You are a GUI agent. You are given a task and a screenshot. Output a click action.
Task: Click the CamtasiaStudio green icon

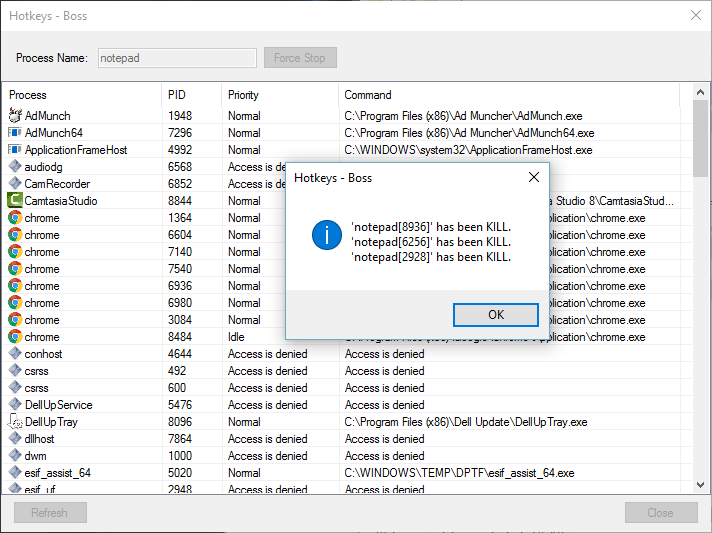15,200
